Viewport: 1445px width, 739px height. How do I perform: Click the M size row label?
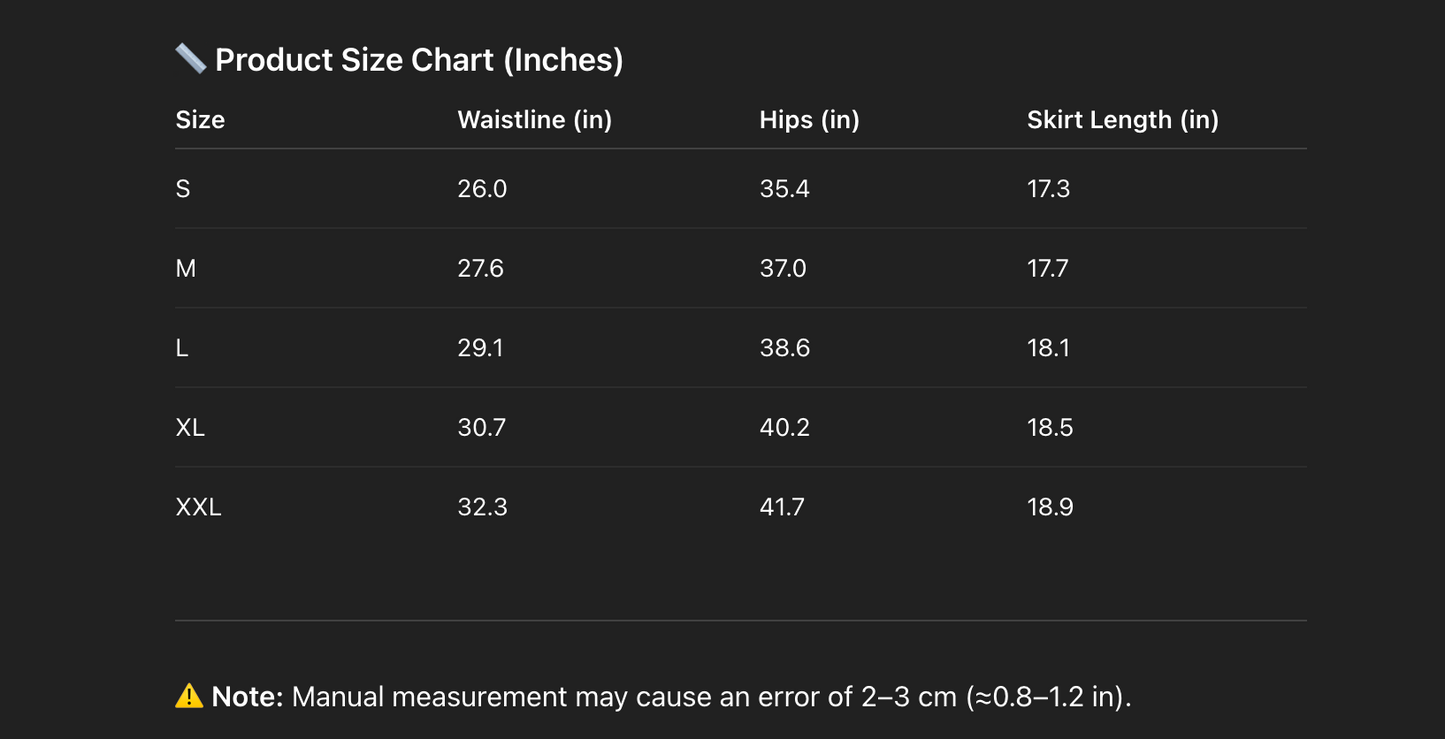pos(186,268)
